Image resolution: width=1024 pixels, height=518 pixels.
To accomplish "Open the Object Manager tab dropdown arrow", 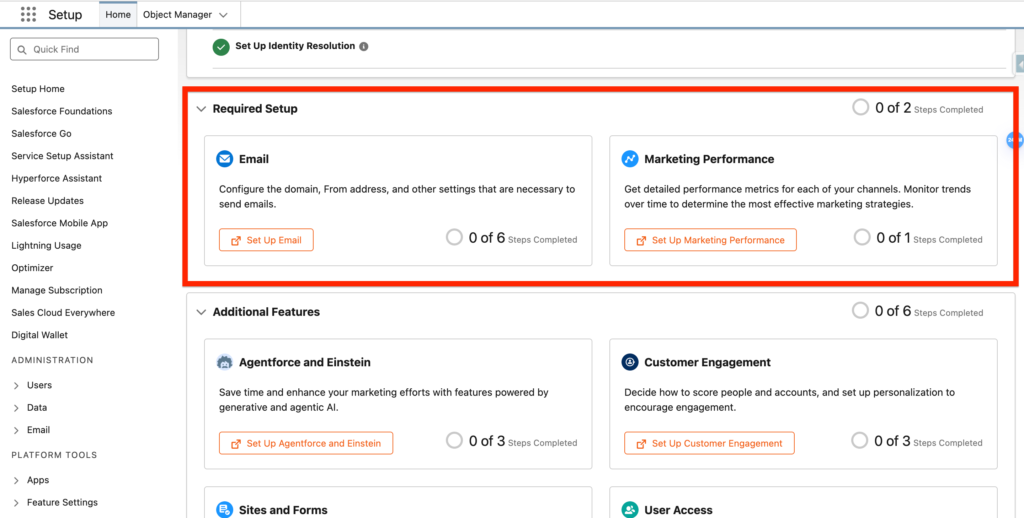I will (222, 15).
